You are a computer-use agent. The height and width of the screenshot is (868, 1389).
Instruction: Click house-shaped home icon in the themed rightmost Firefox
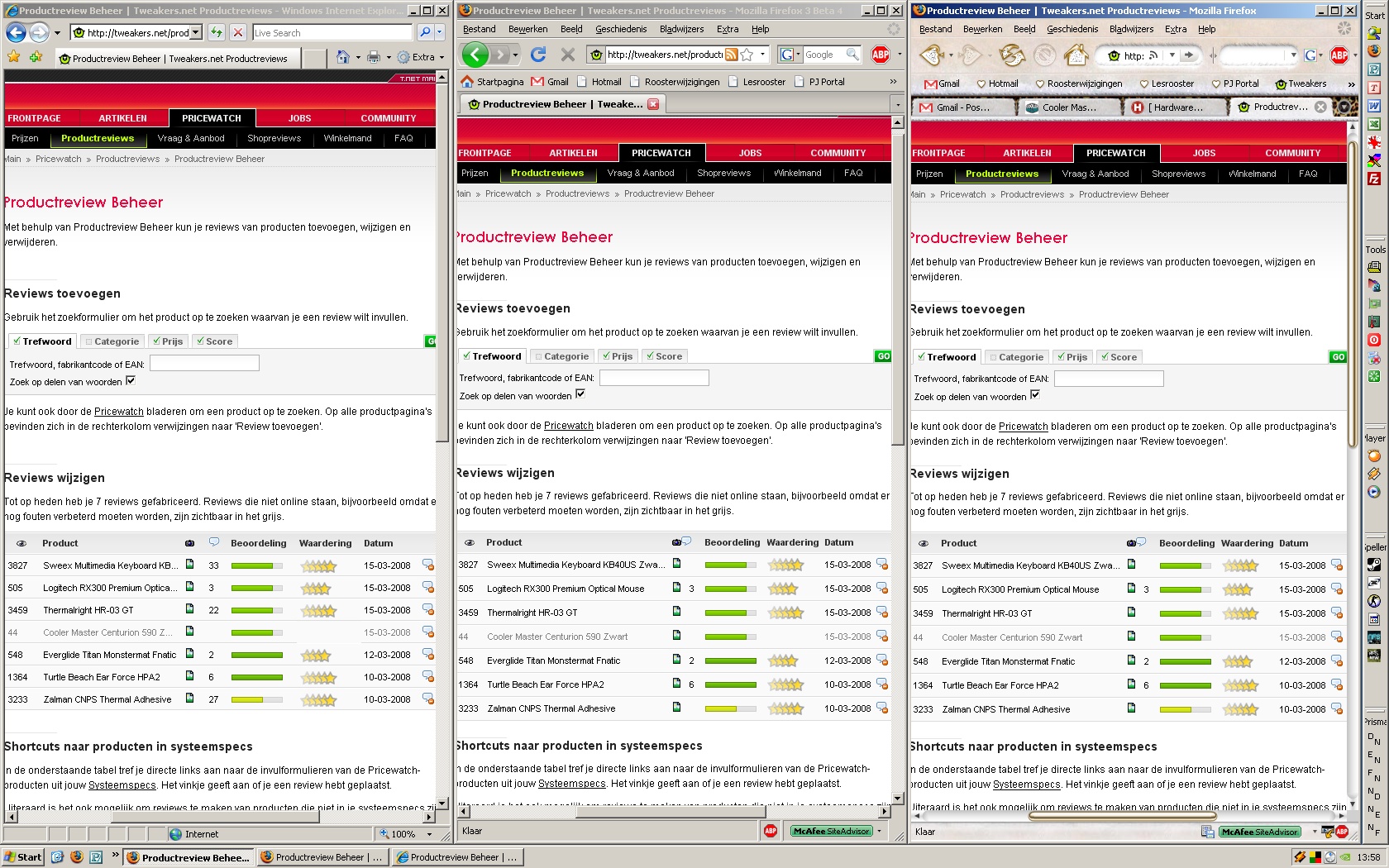(1076, 55)
